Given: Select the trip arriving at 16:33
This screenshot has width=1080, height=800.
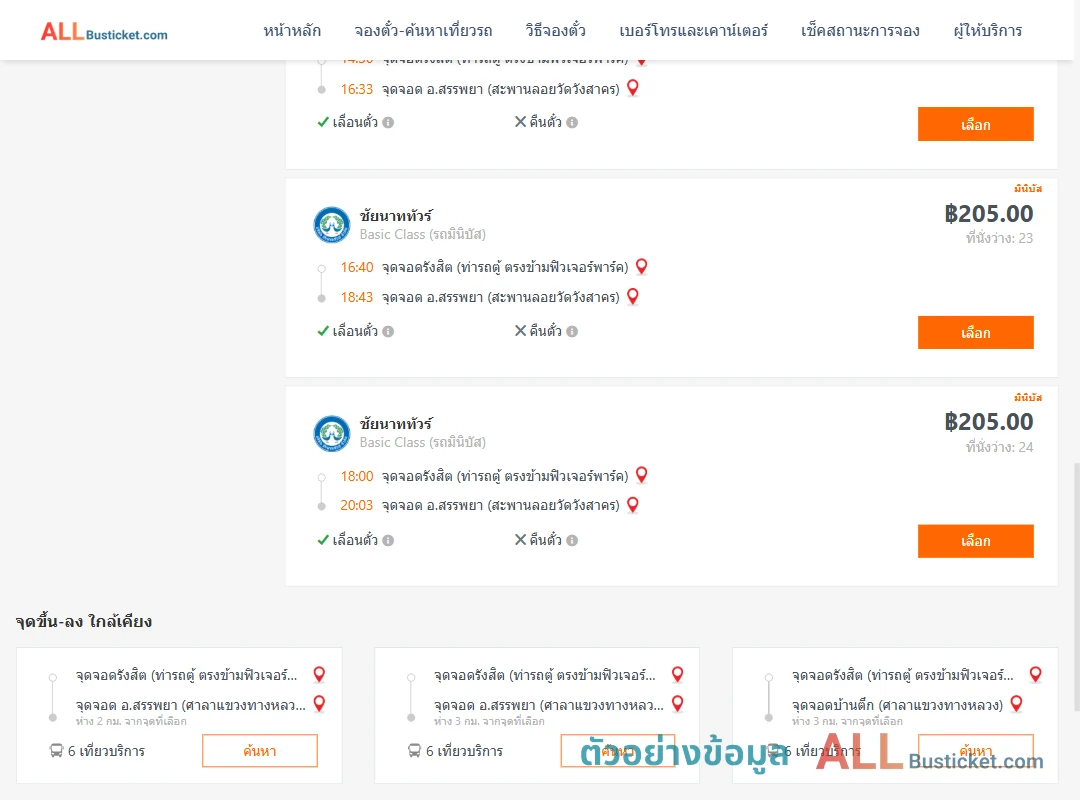Looking at the screenshot, I should tap(975, 124).
